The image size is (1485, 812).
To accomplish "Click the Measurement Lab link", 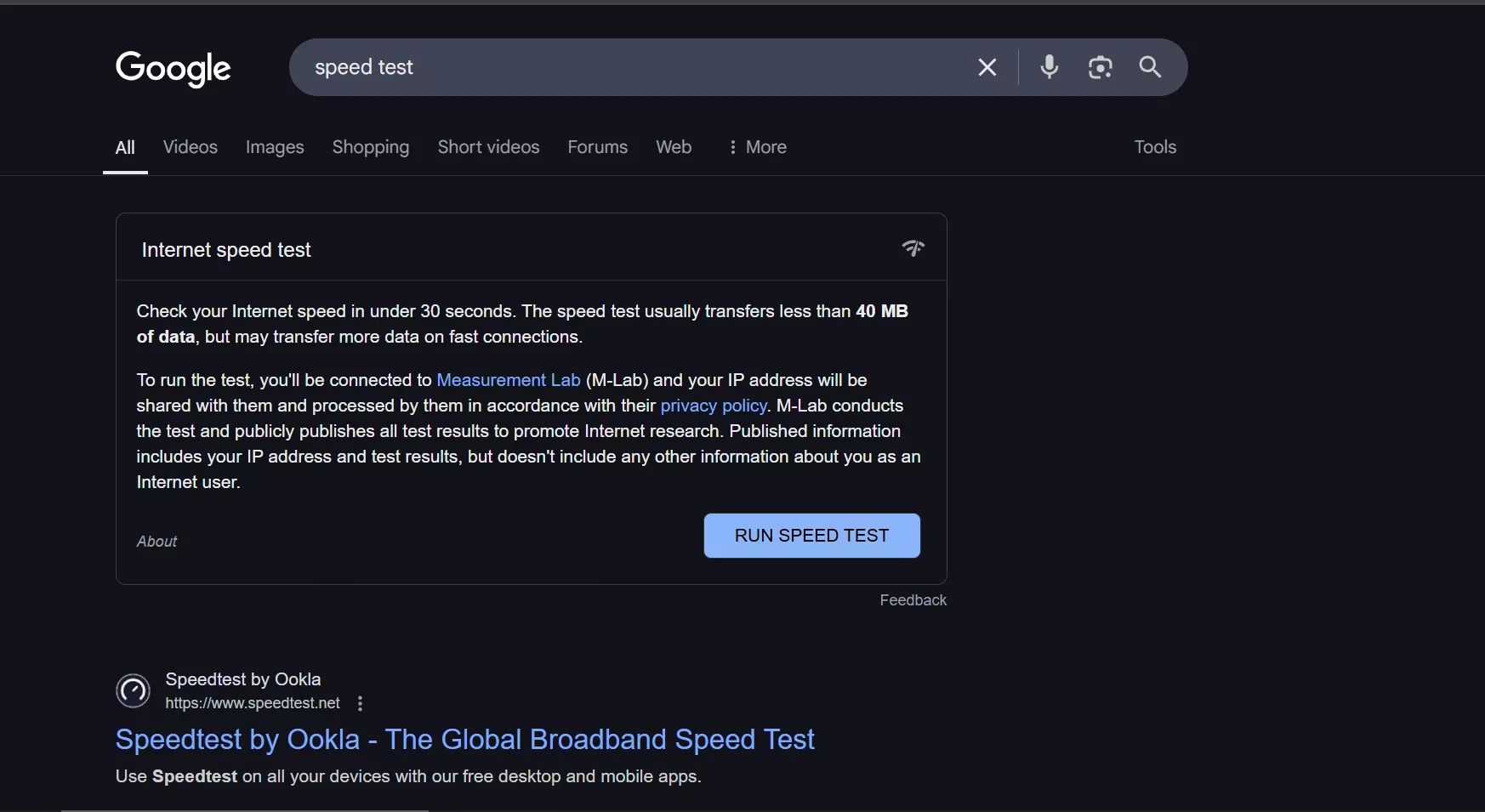I will (508, 380).
